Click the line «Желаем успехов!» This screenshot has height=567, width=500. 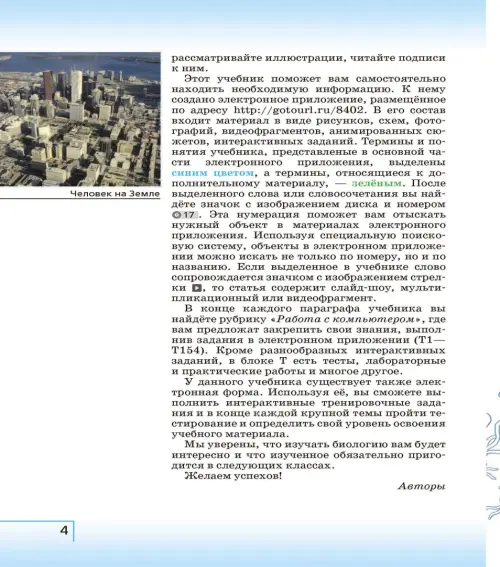click(x=233, y=476)
